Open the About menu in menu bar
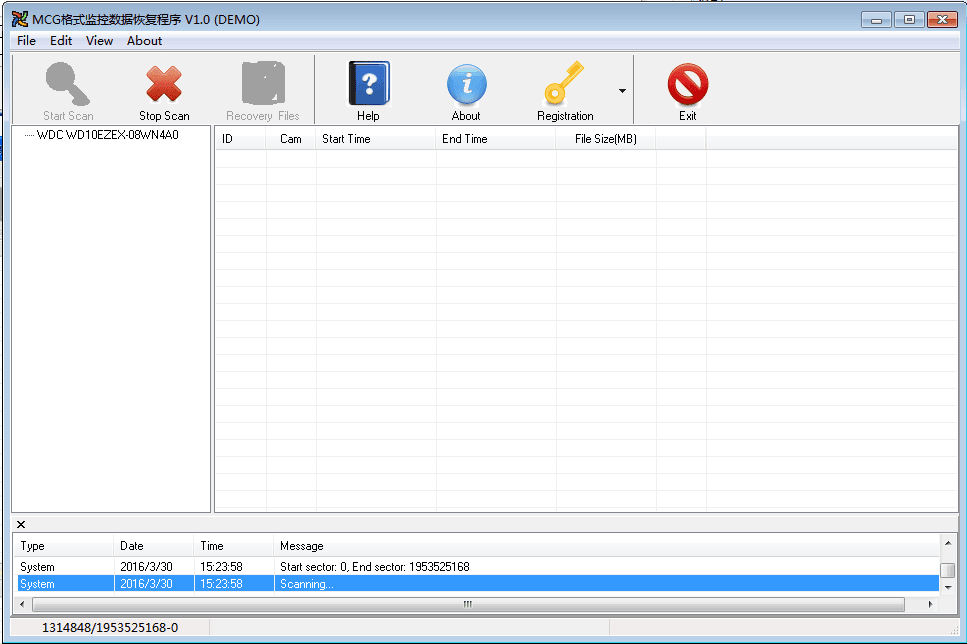The height and width of the screenshot is (644, 967). [x=144, y=41]
